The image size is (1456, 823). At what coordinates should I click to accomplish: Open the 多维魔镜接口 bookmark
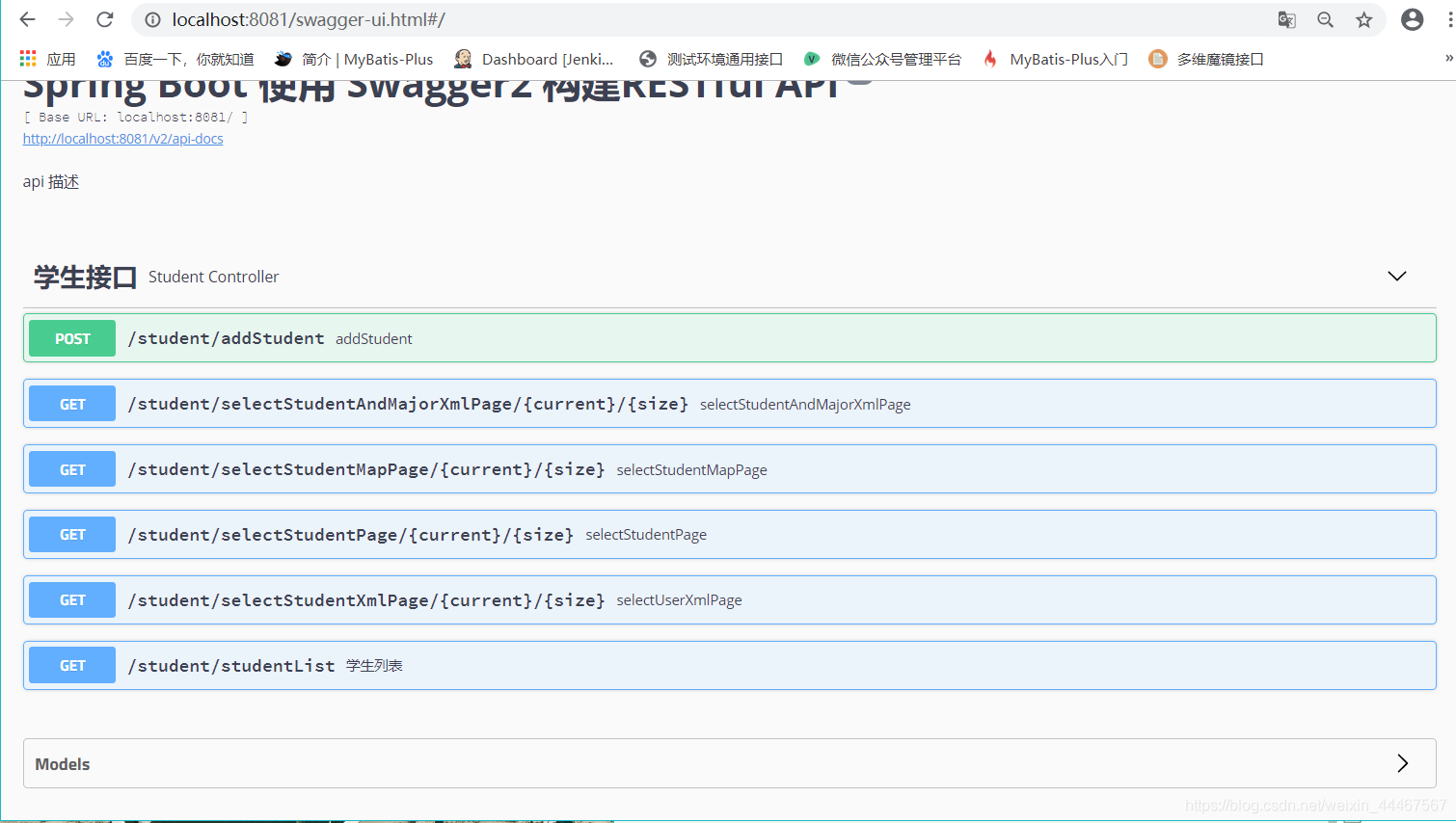click(1206, 59)
